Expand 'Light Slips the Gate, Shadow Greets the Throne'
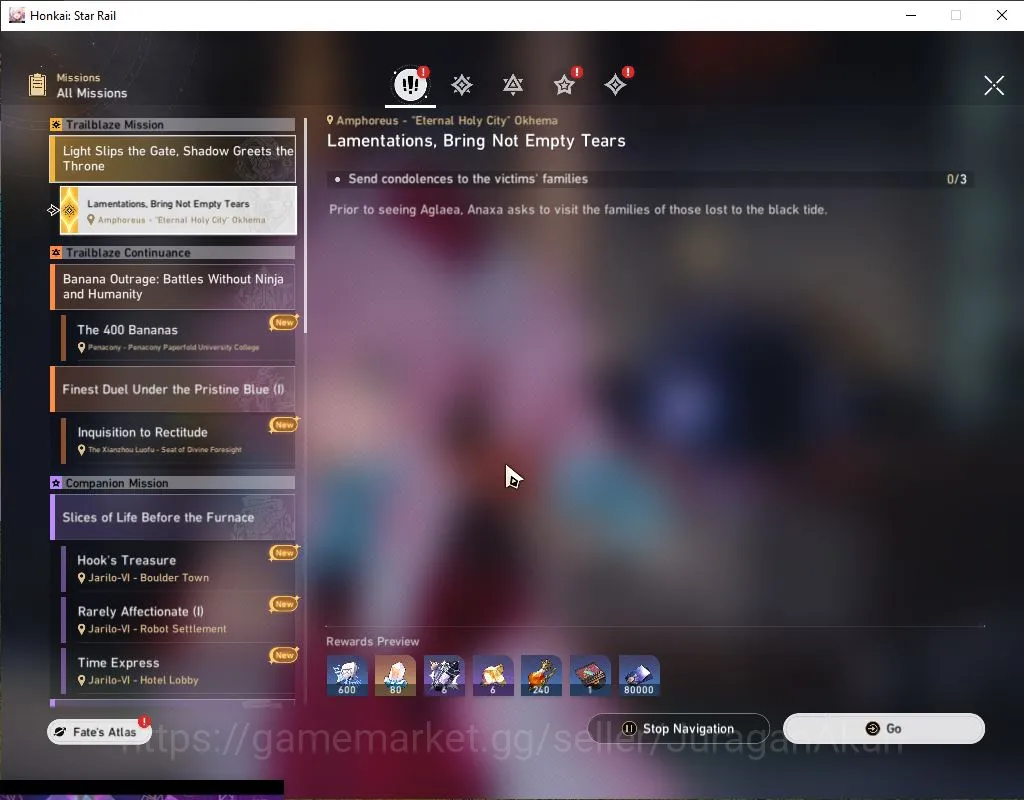 (x=172, y=159)
